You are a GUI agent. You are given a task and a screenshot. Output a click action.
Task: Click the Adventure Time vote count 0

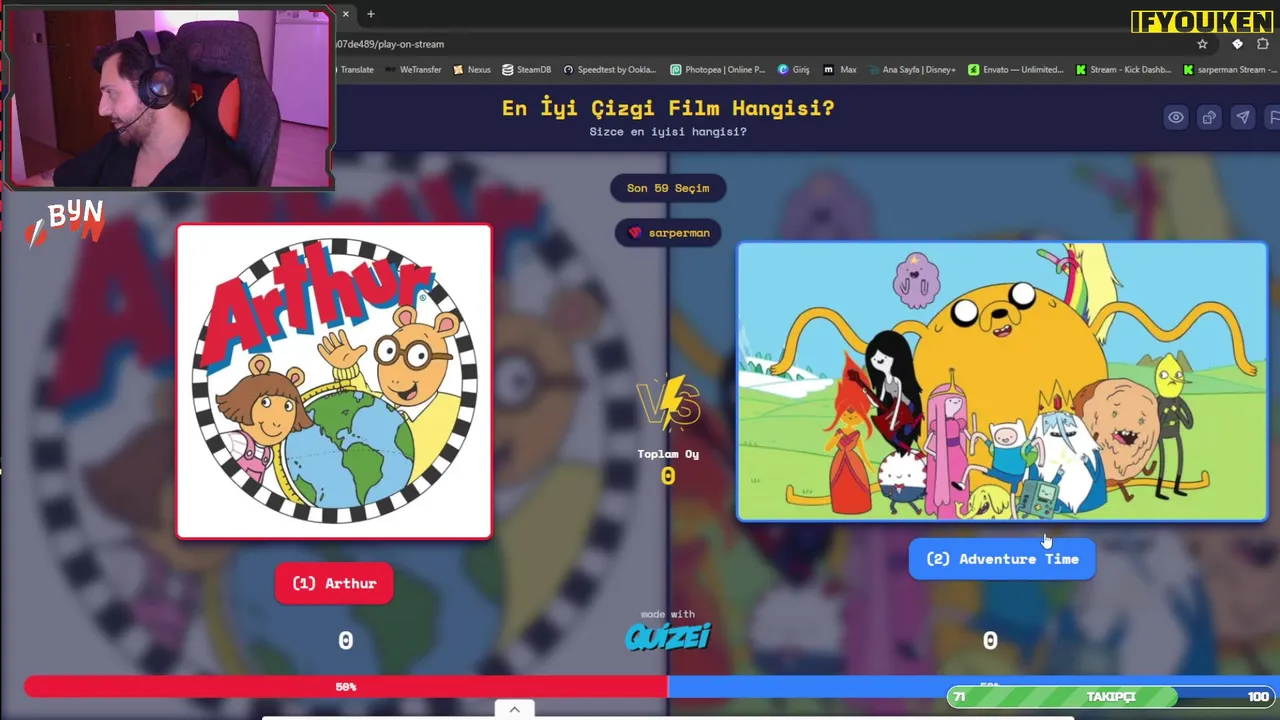pos(990,641)
